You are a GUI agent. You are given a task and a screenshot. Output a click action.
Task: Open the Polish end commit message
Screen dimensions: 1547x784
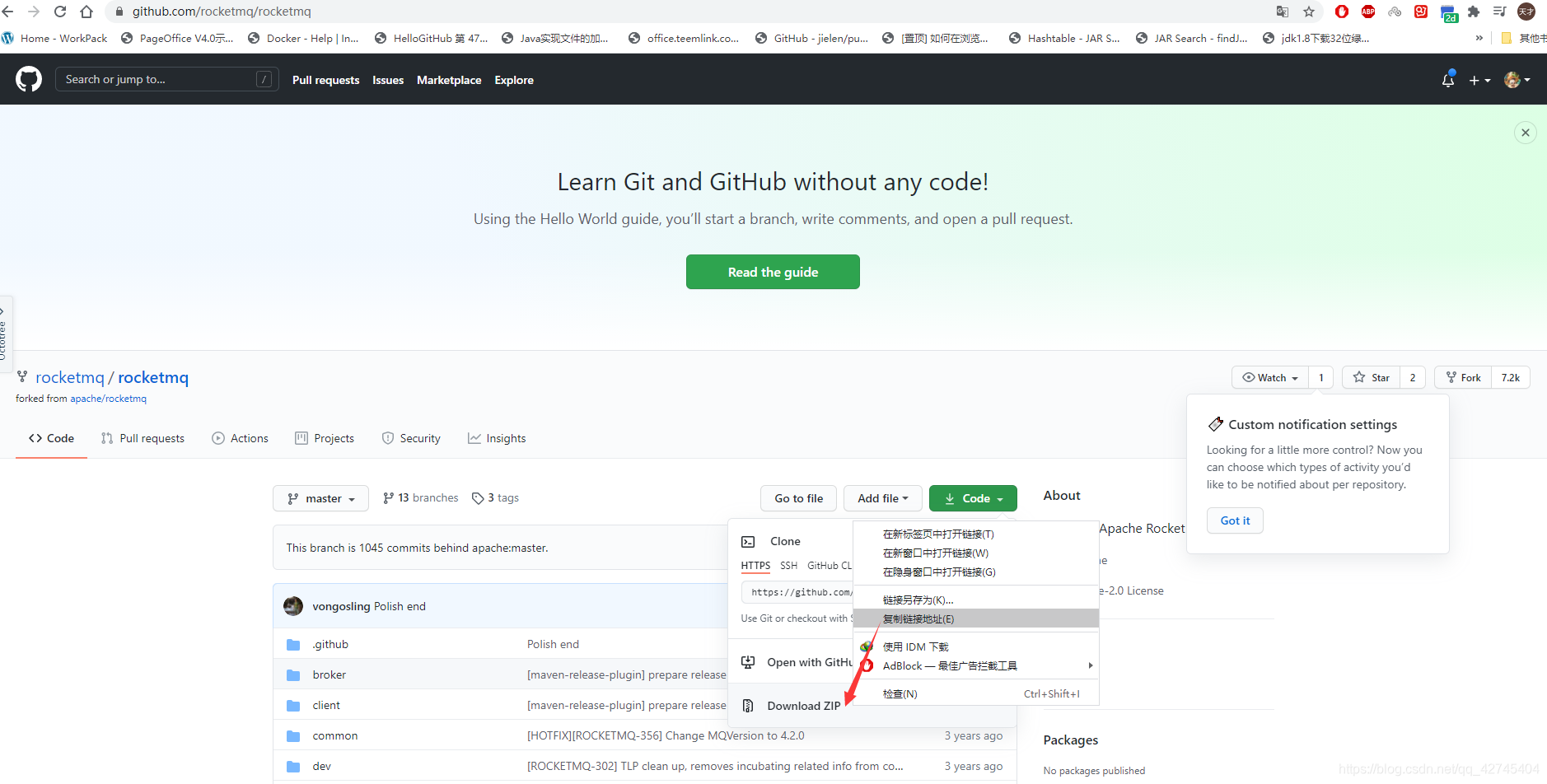(400, 606)
